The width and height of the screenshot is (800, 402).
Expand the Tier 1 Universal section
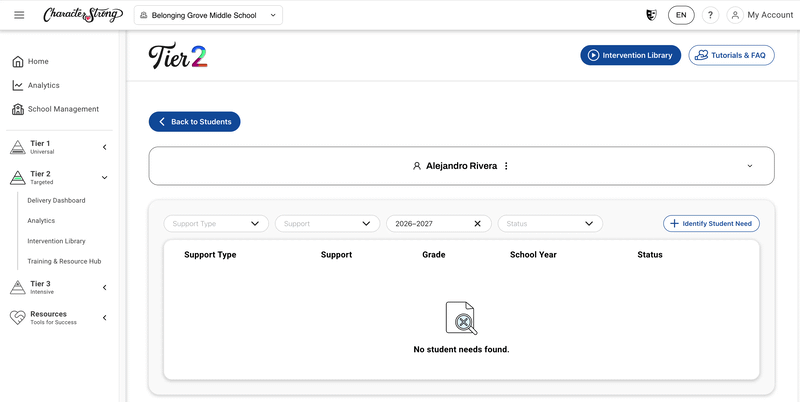click(x=105, y=147)
